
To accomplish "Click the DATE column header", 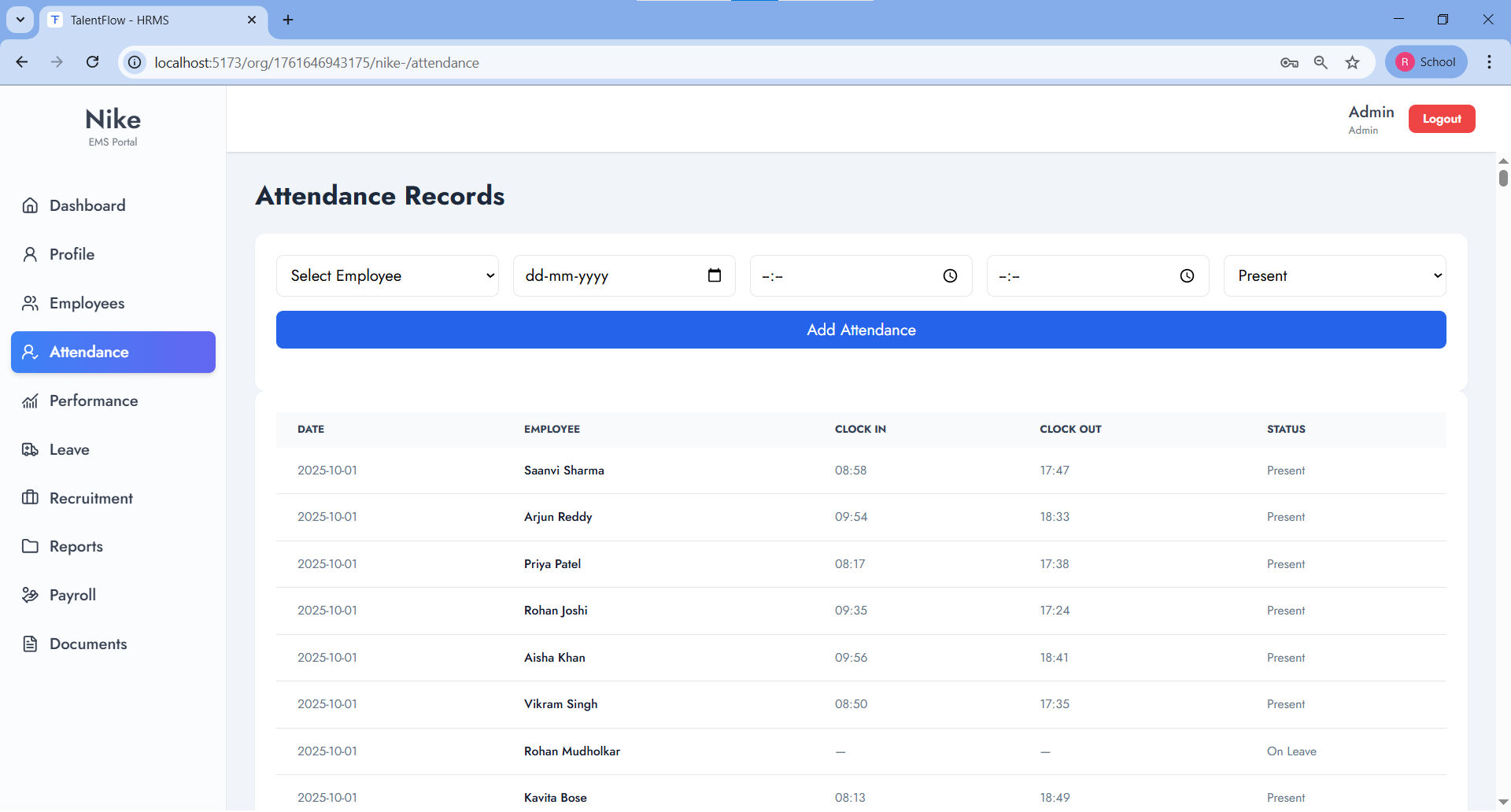I will point(311,429).
